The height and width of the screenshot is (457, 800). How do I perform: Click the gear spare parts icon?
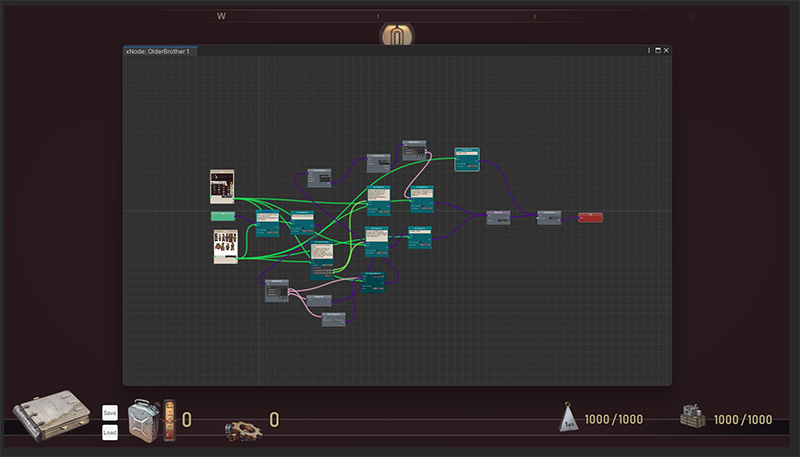(244, 430)
